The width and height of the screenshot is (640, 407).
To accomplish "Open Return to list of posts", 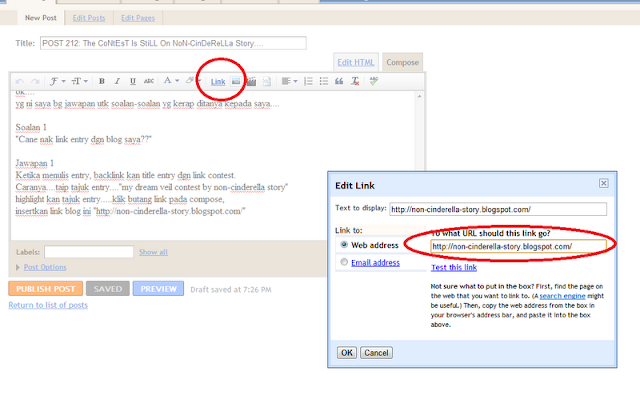I will pyautogui.click(x=48, y=305).
